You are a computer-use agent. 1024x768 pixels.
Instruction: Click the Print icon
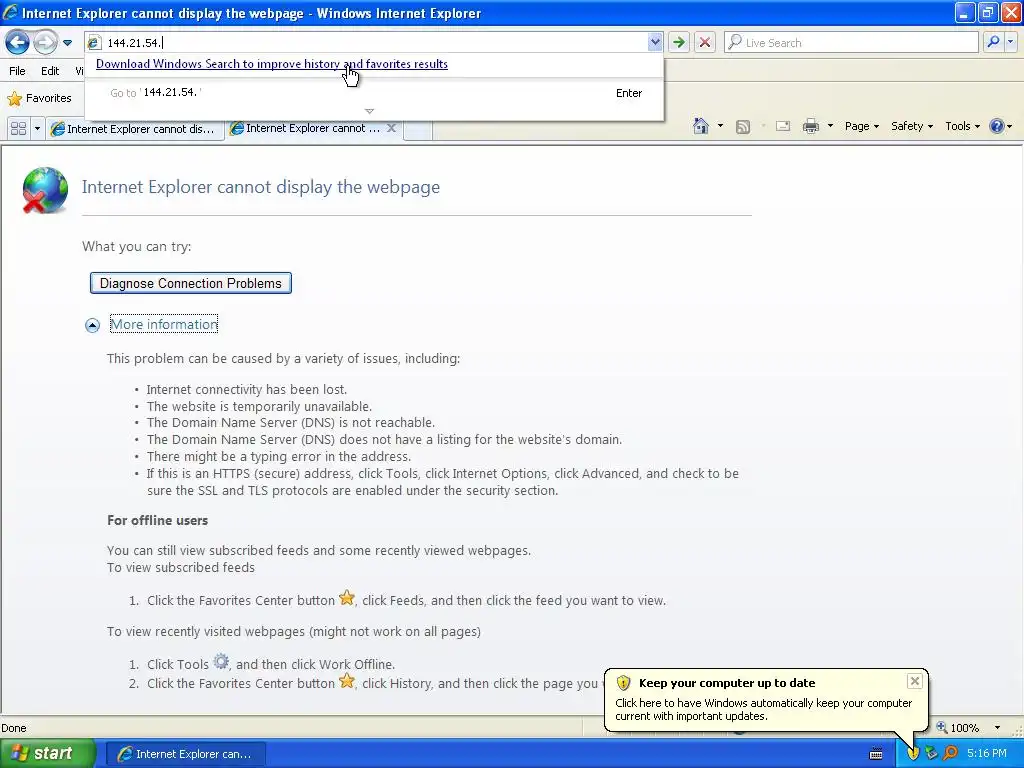tap(810, 127)
